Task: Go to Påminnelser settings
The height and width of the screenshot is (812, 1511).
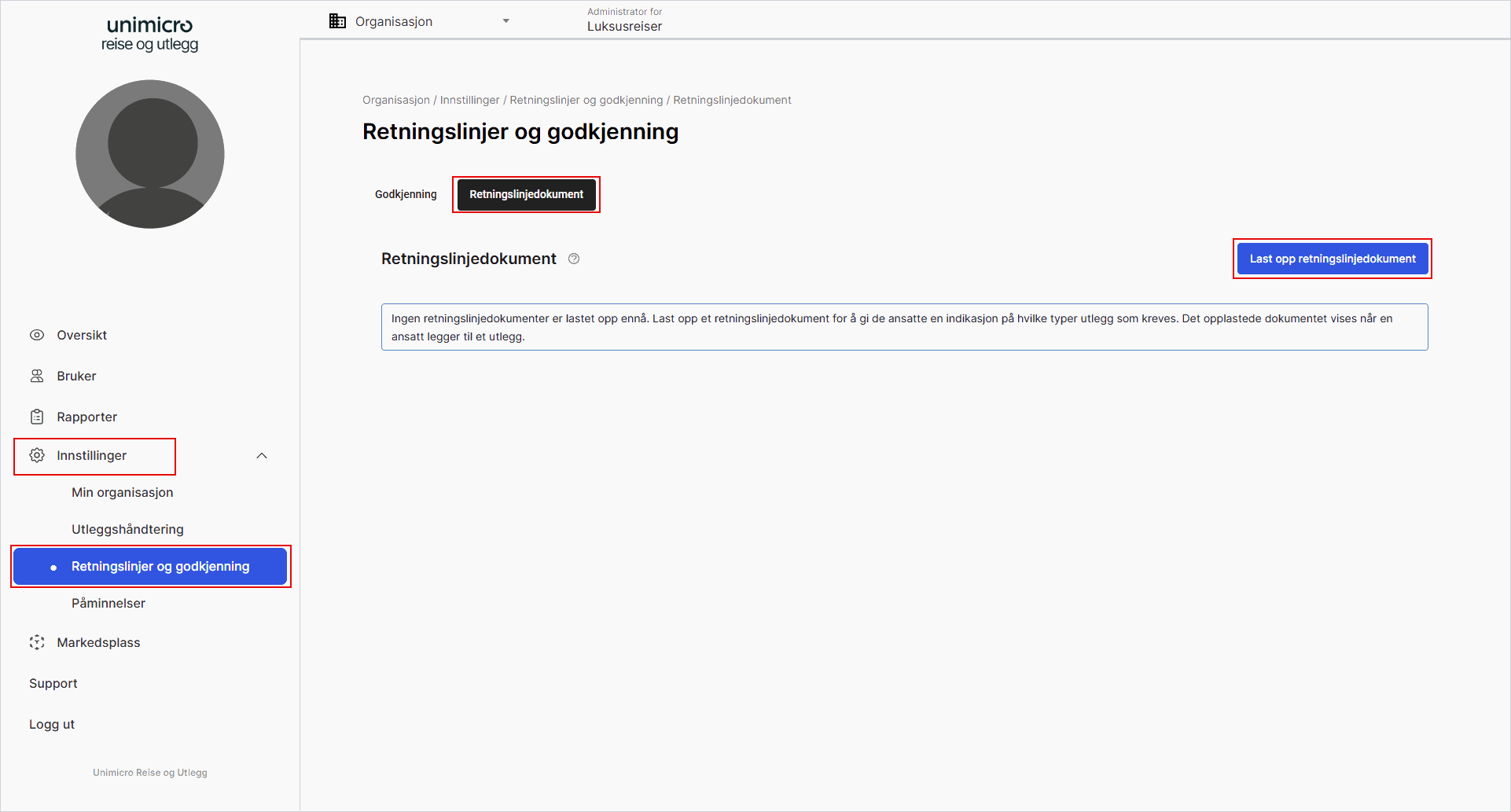Action: click(108, 603)
